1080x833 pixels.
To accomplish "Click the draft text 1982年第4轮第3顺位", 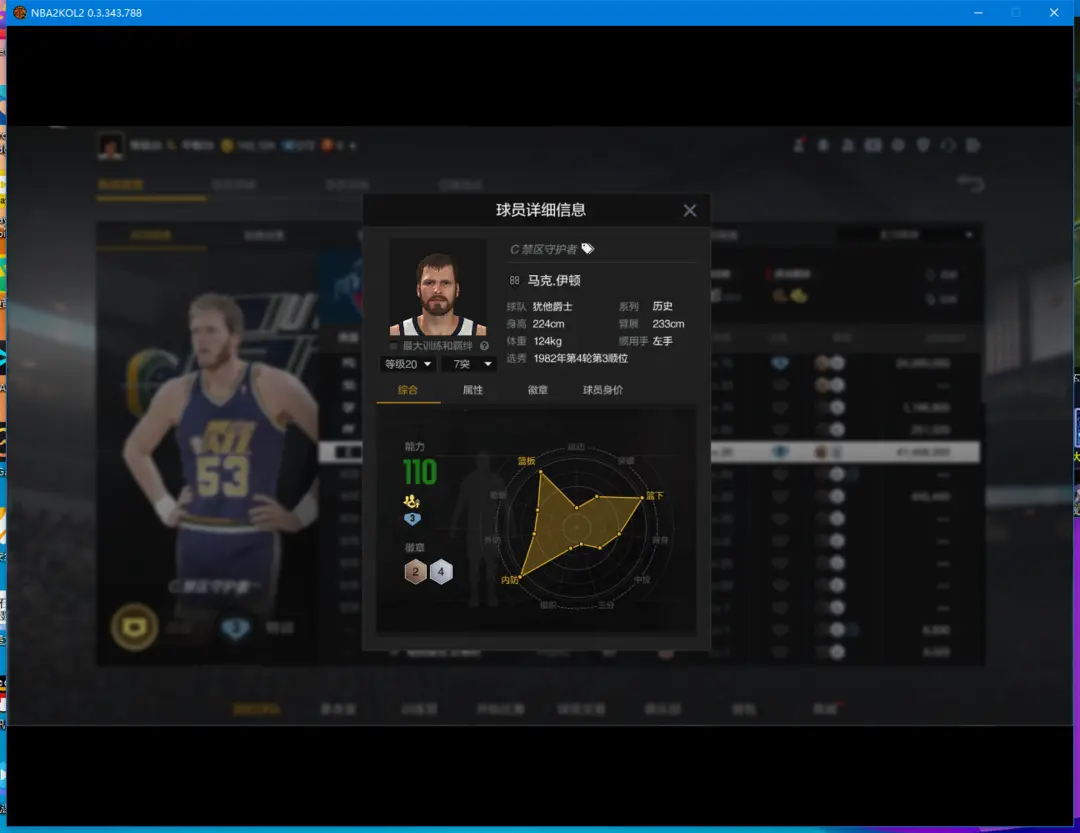I will click(x=581, y=358).
